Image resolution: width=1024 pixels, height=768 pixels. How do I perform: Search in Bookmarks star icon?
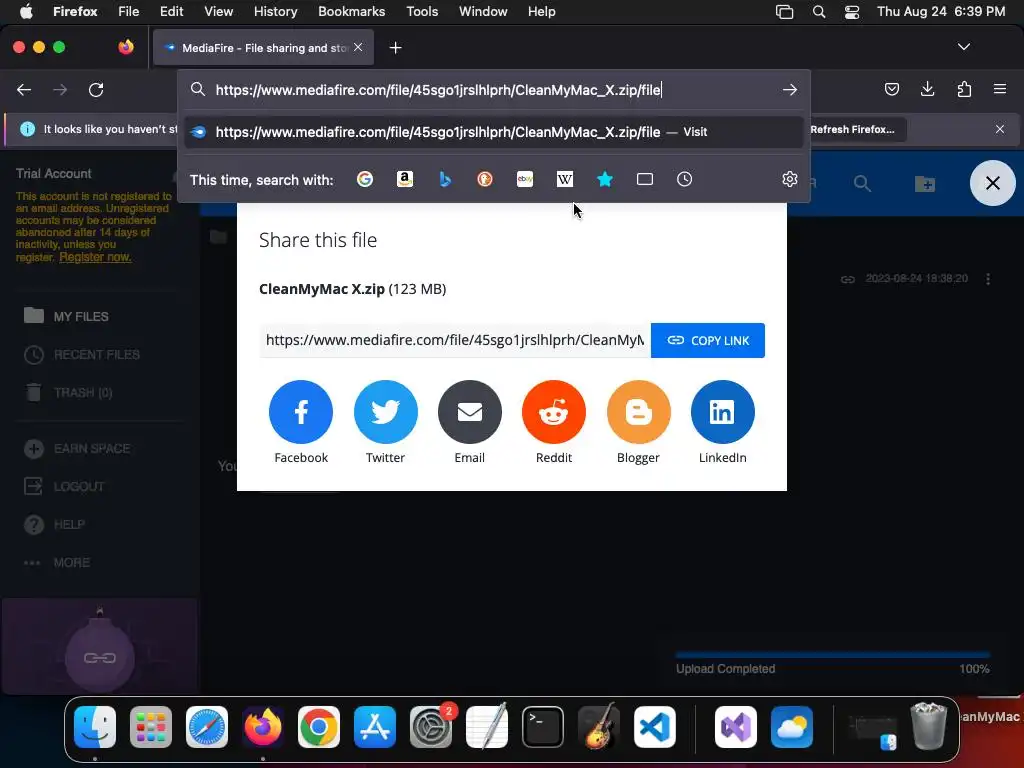point(605,179)
